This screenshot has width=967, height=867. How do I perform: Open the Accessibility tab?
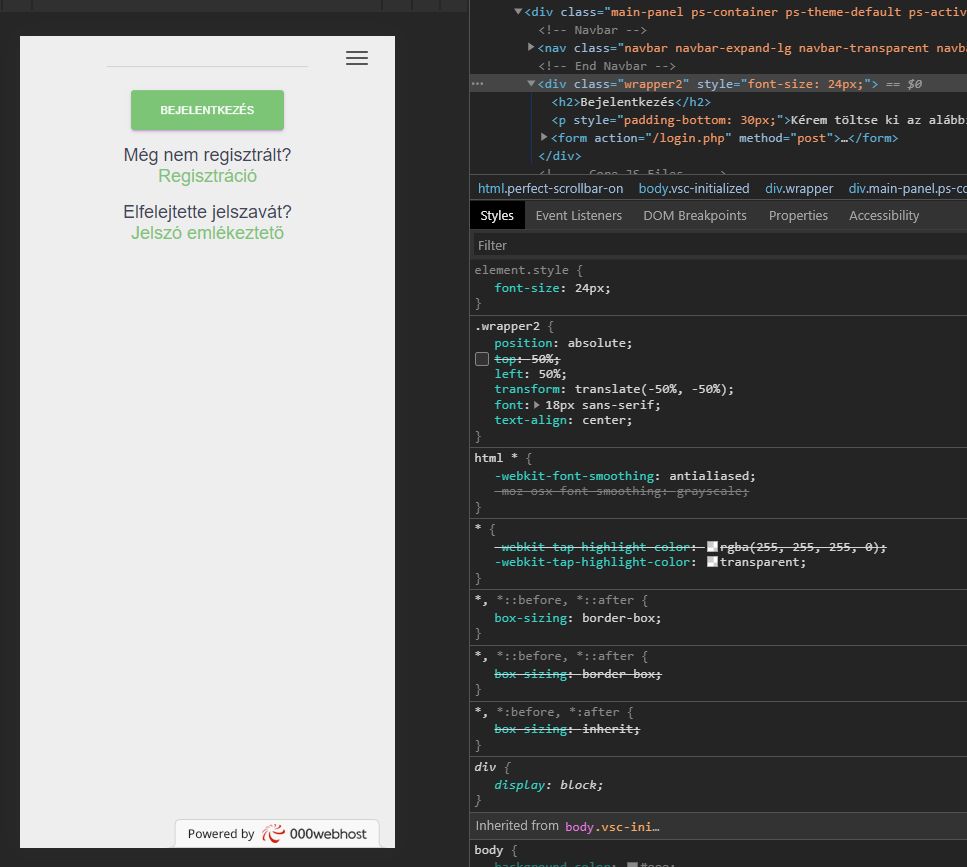[x=884, y=215]
